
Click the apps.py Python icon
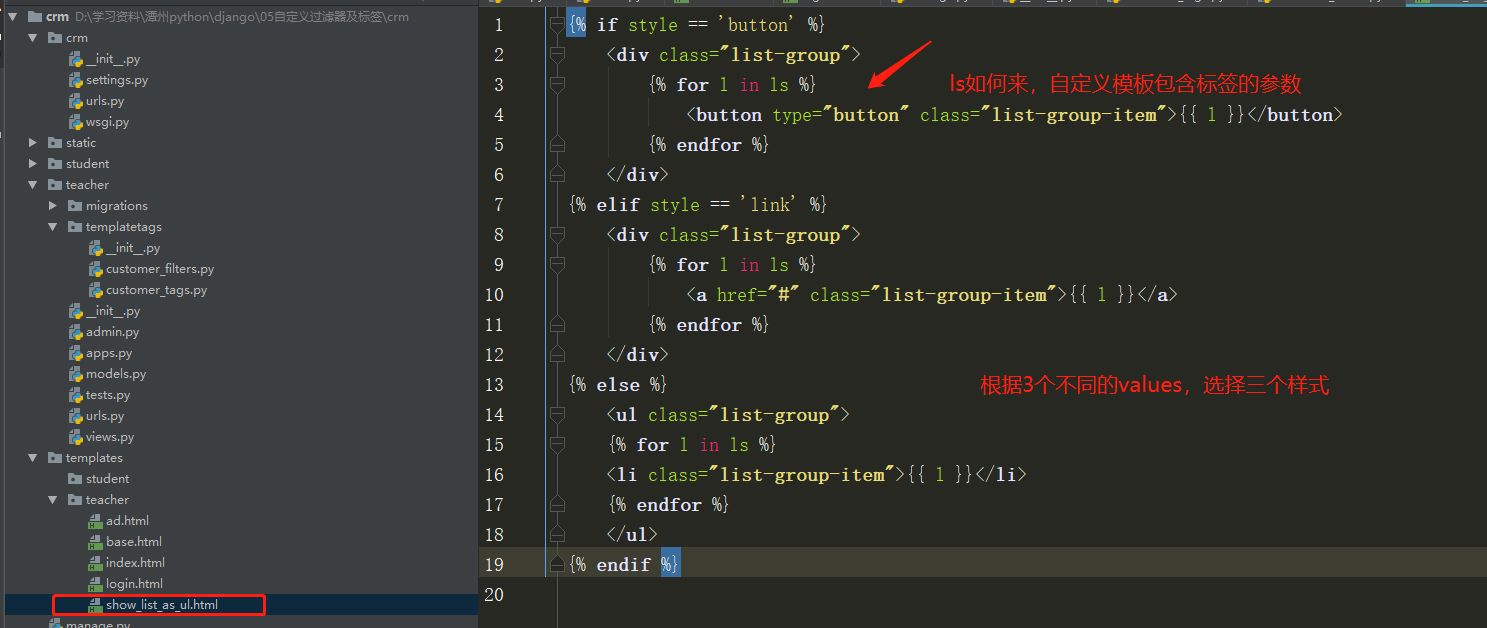tap(76, 353)
